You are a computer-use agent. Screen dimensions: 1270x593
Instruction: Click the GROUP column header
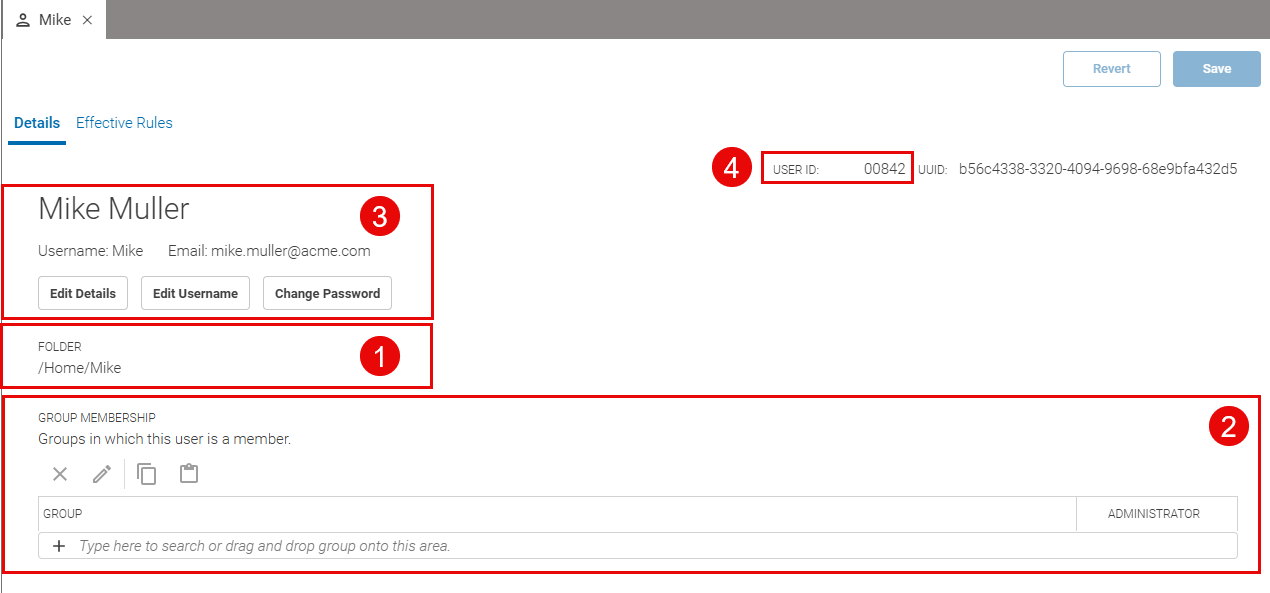[x=63, y=513]
